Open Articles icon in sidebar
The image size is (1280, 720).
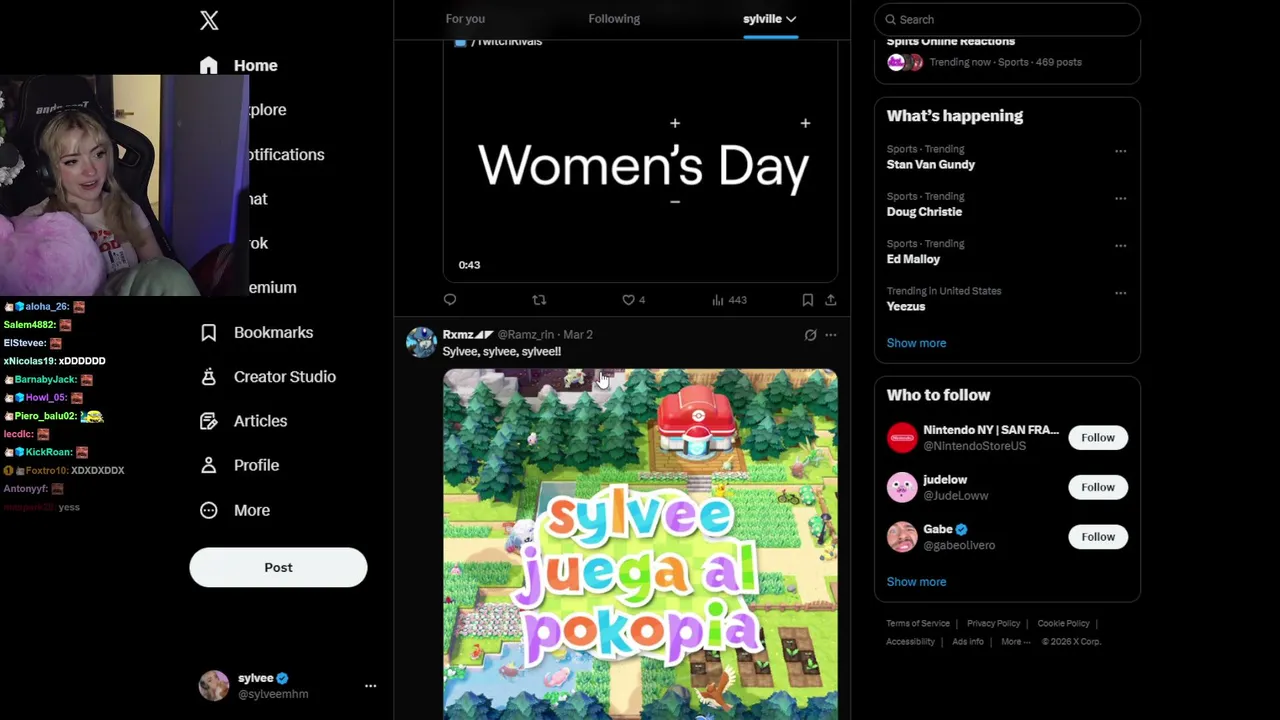pos(208,421)
